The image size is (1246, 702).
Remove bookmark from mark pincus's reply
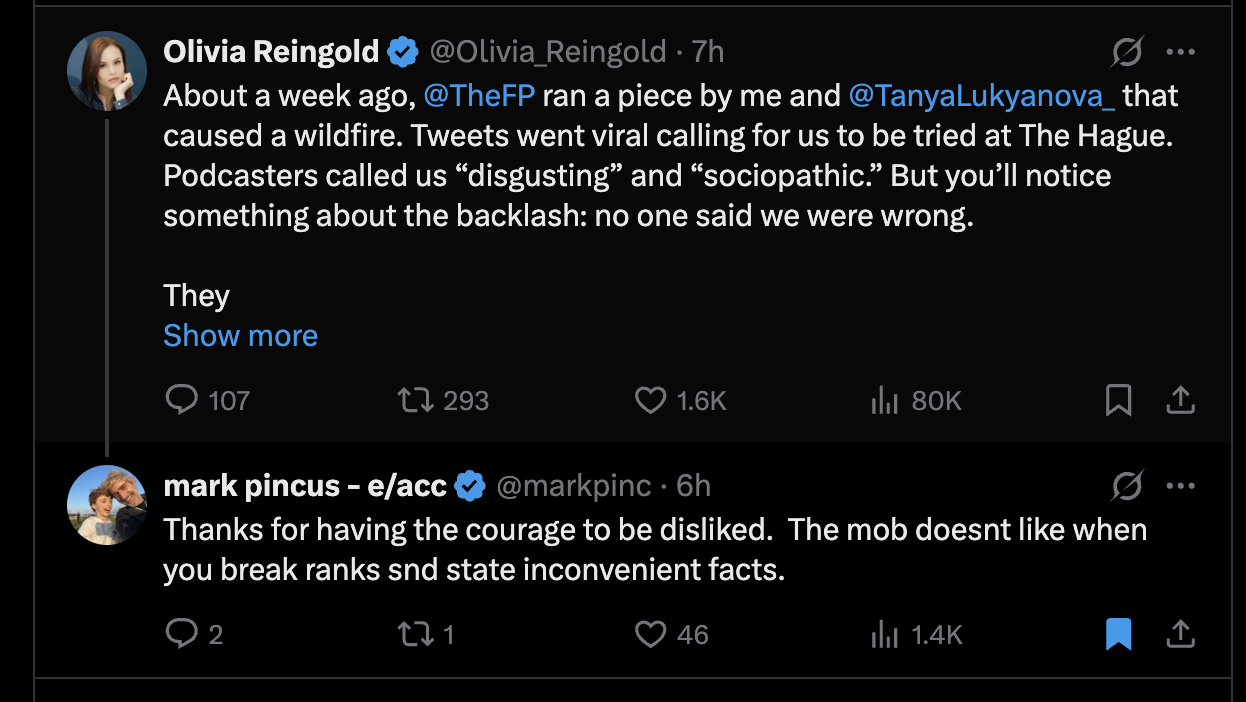click(x=1118, y=634)
